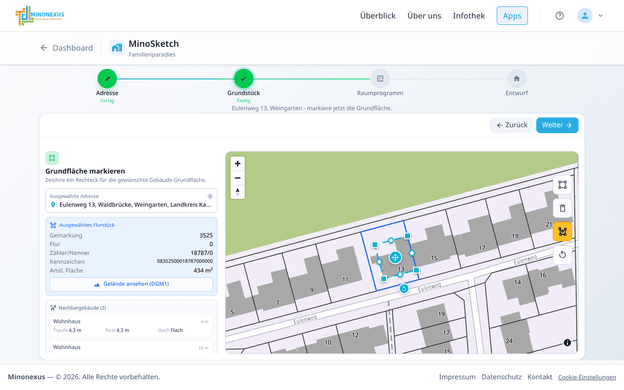
Task: Open the Impressum link
Action: (x=457, y=377)
